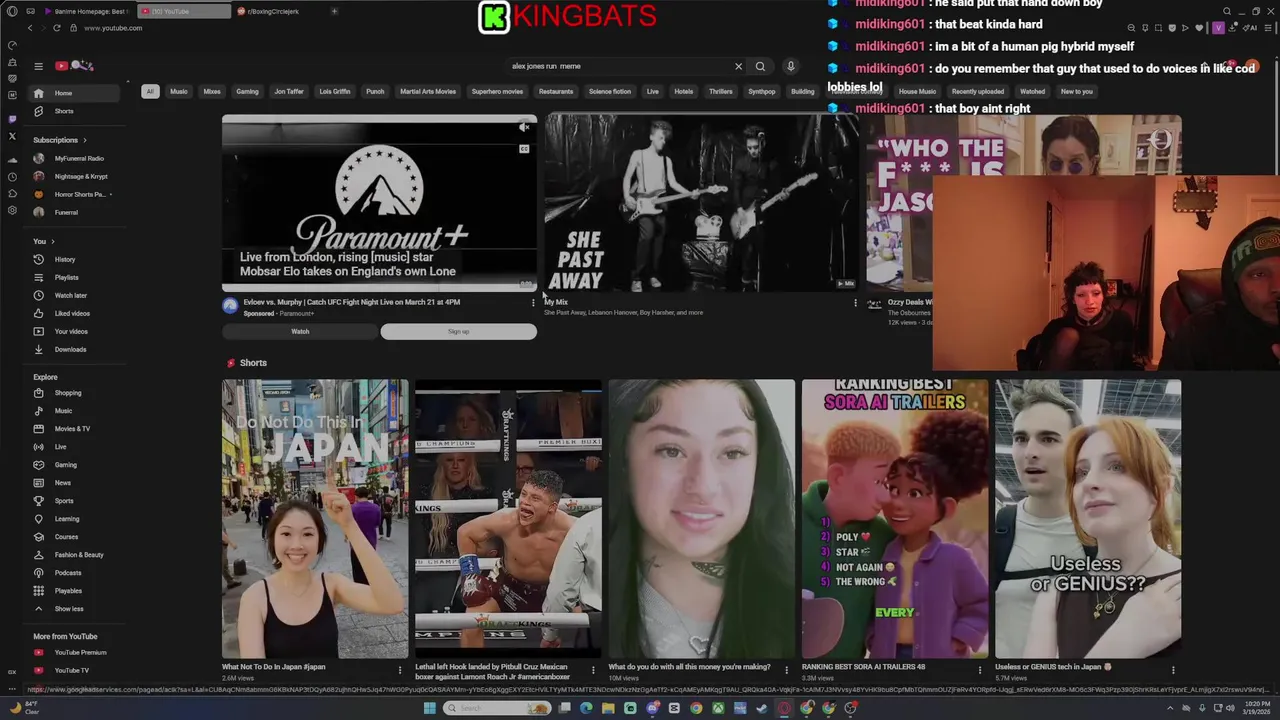Viewport: 1280px width, 720px height.
Task: Open Liked videos in the sidebar
Action: pyautogui.click(x=74, y=313)
